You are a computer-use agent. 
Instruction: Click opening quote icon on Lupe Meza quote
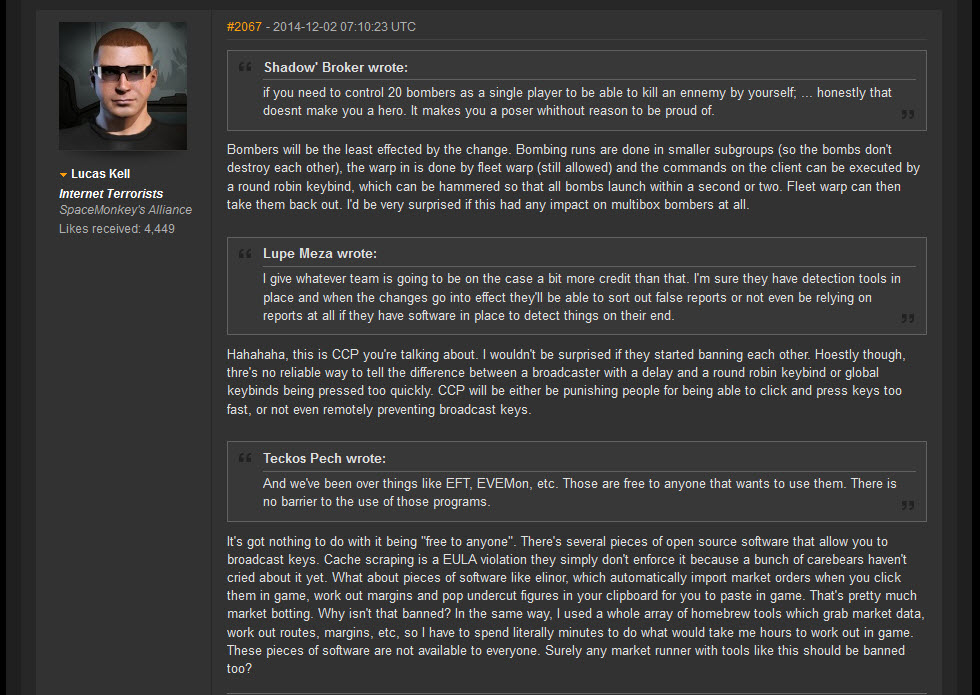click(245, 253)
